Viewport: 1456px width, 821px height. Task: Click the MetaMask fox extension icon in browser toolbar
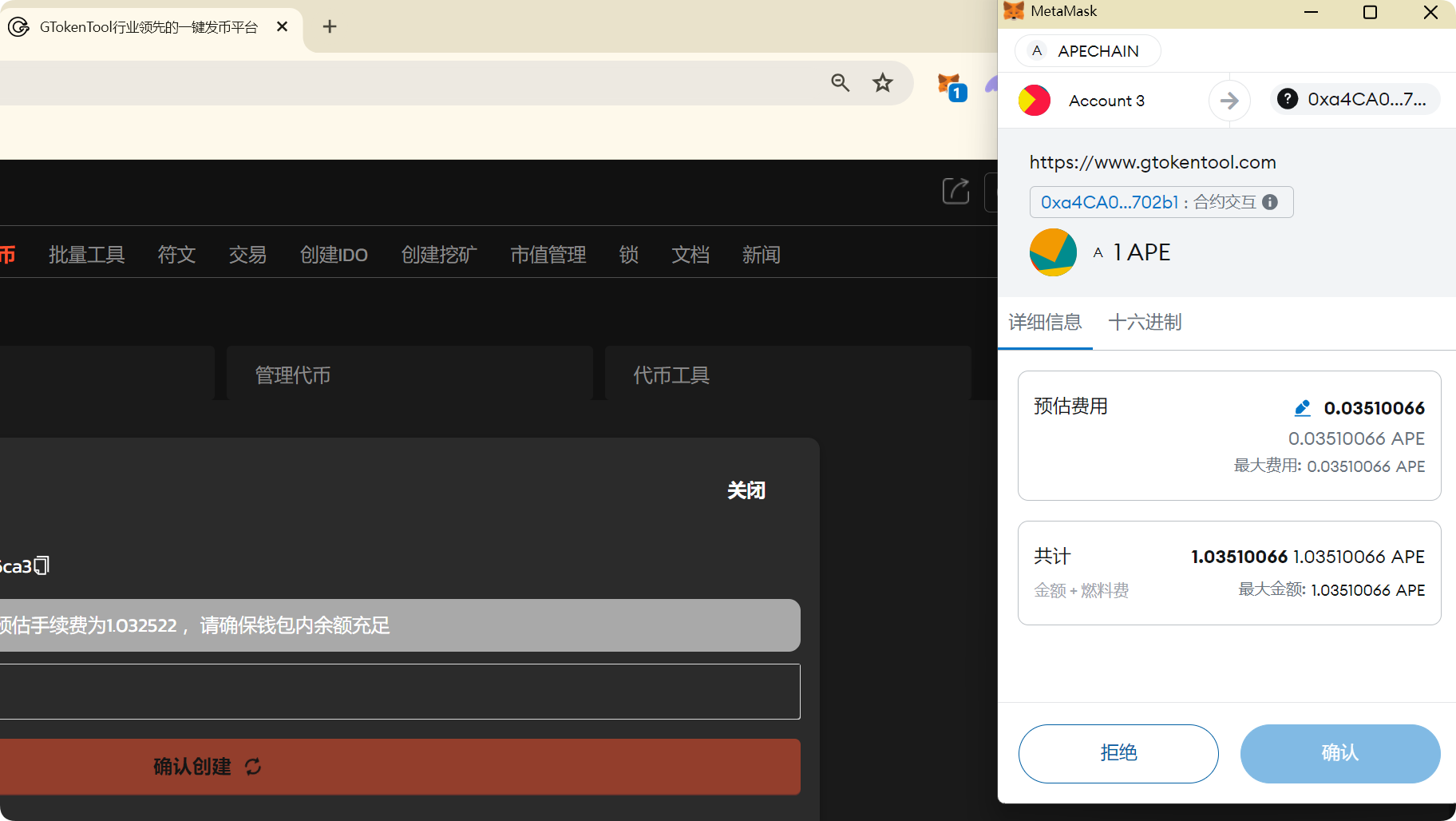[952, 86]
